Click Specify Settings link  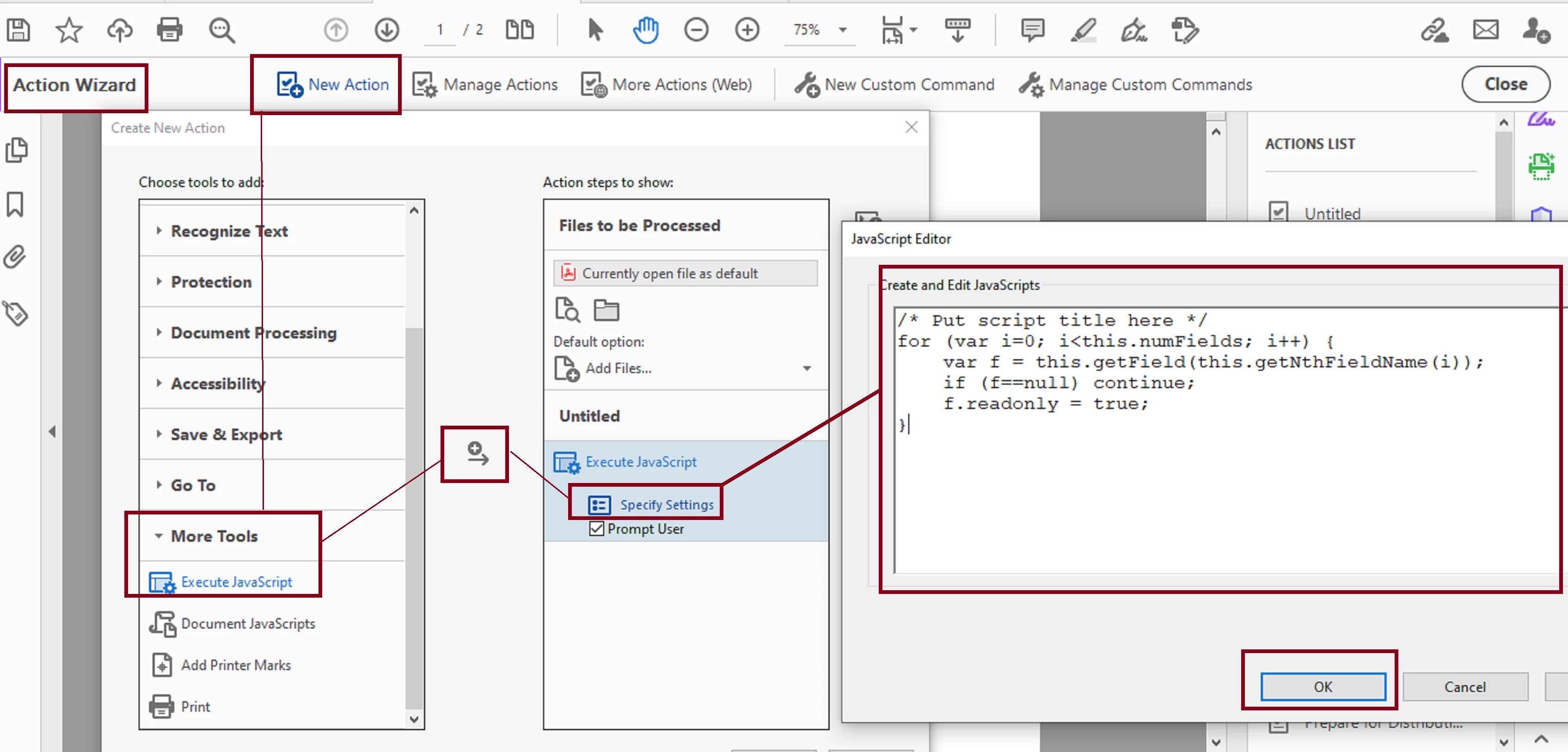667,504
